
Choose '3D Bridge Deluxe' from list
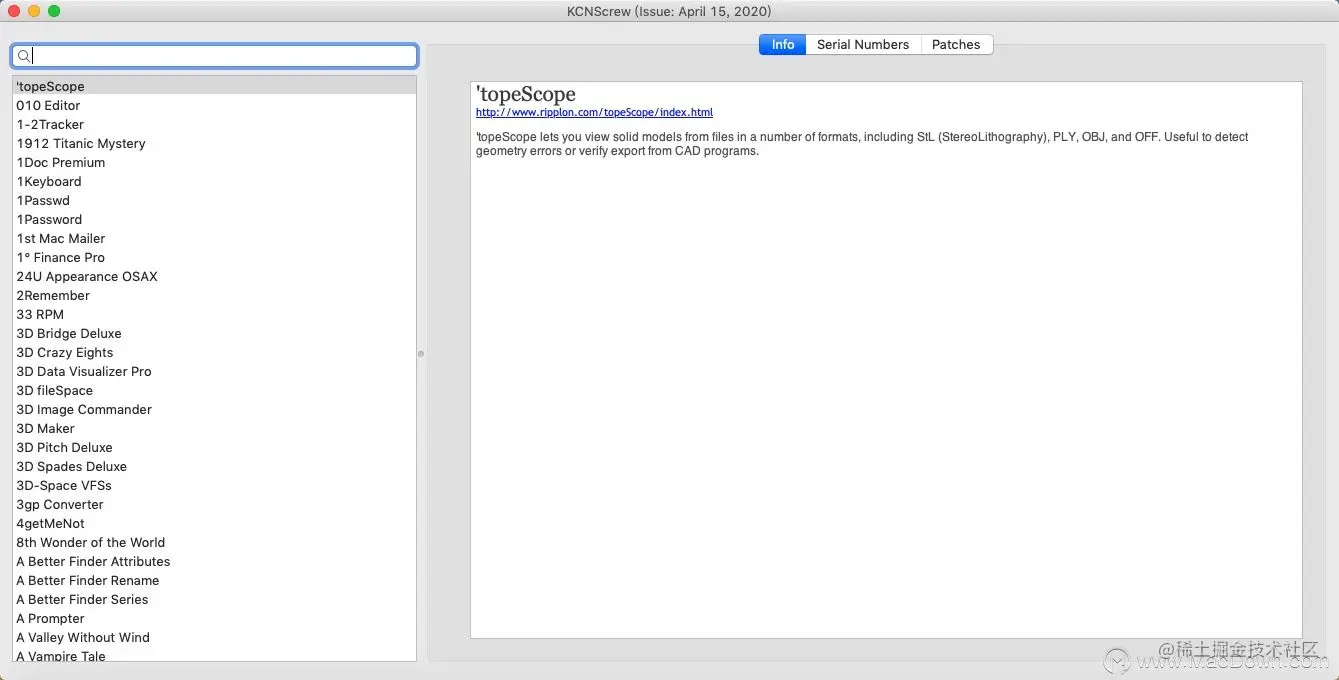[214, 333]
